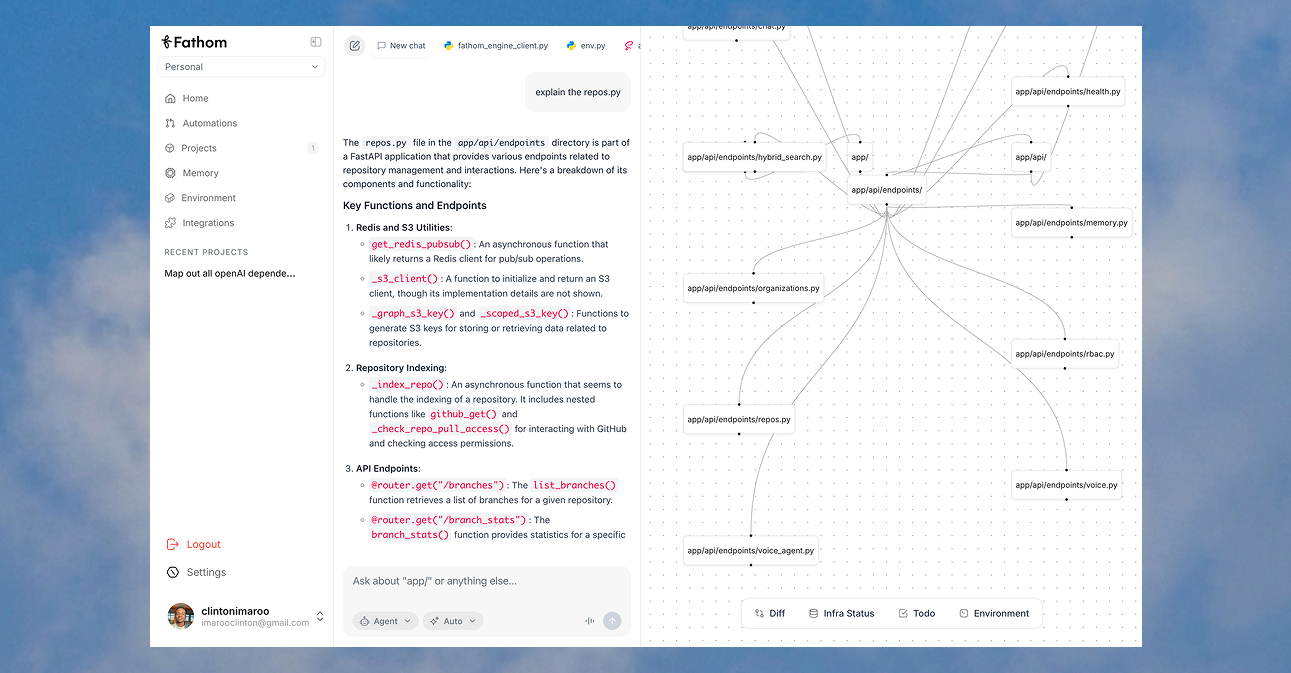
Task: Expand the Personal workspace dropdown
Action: (241, 67)
